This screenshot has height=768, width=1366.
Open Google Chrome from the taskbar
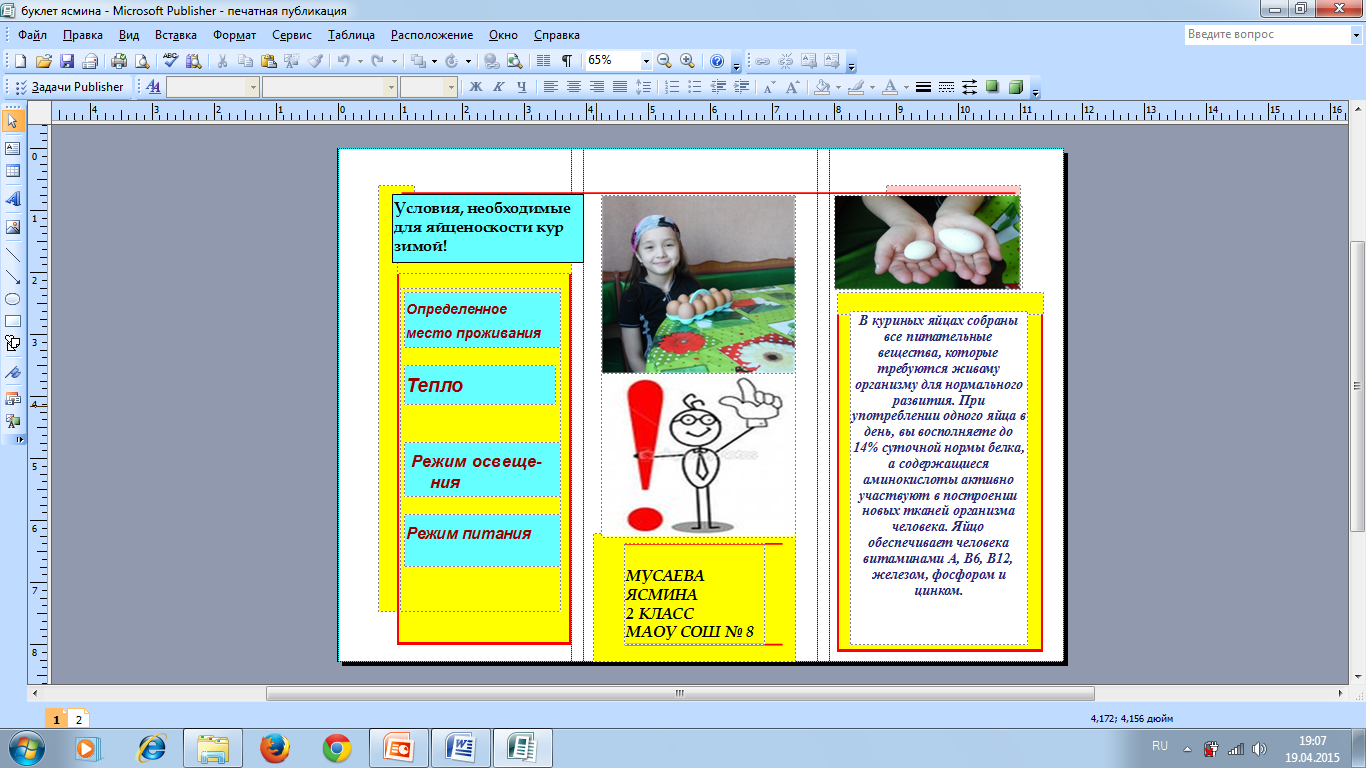337,747
